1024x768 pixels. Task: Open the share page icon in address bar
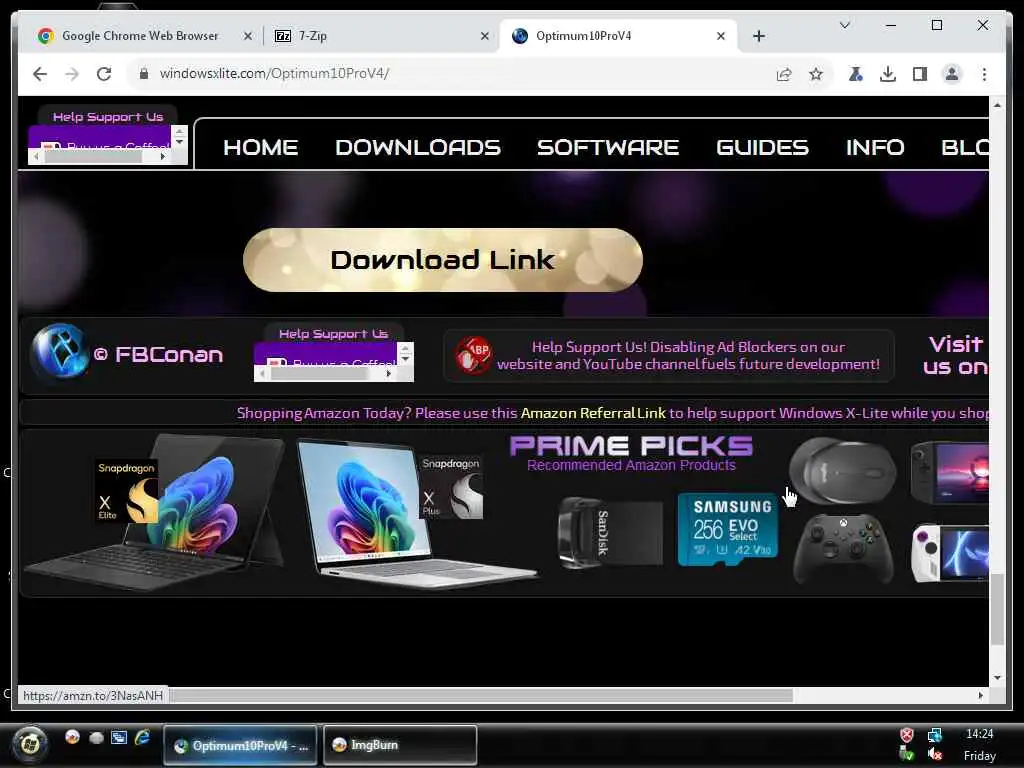[784, 74]
